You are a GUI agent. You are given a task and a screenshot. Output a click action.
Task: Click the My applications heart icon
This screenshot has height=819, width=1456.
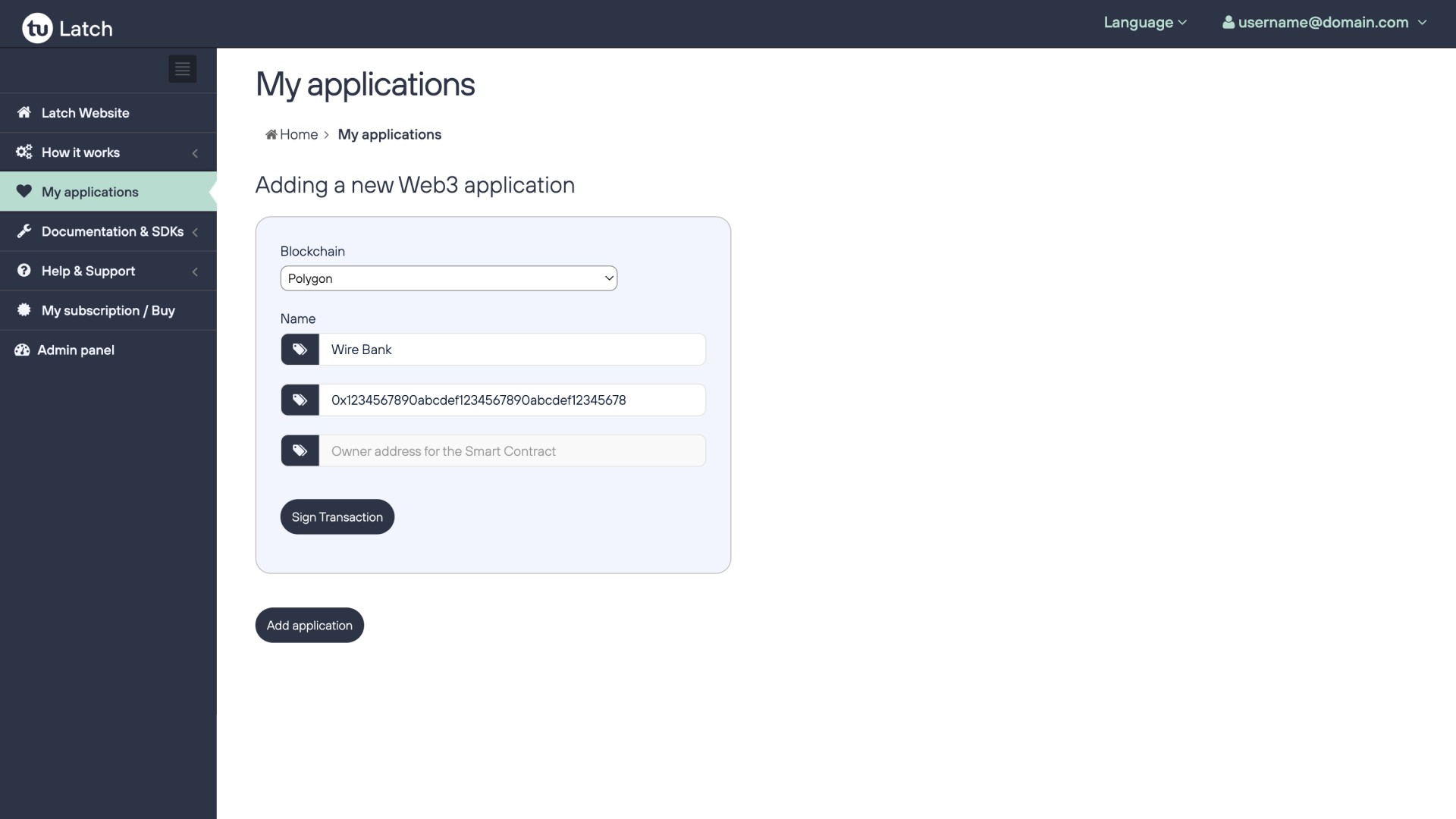click(22, 191)
